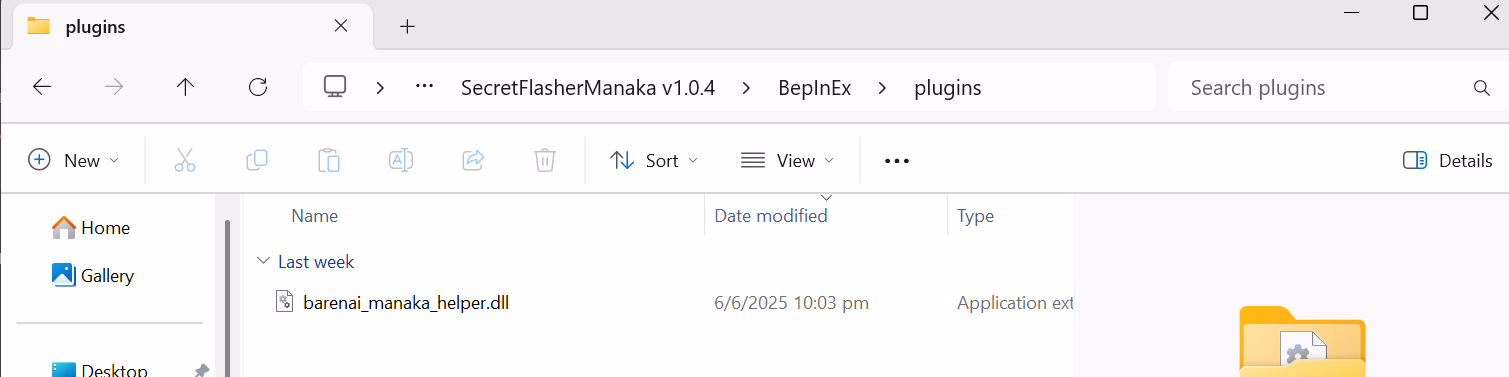The image size is (1509, 377).
Task: Click the Copy toolbar icon
Action: point(257,160)
